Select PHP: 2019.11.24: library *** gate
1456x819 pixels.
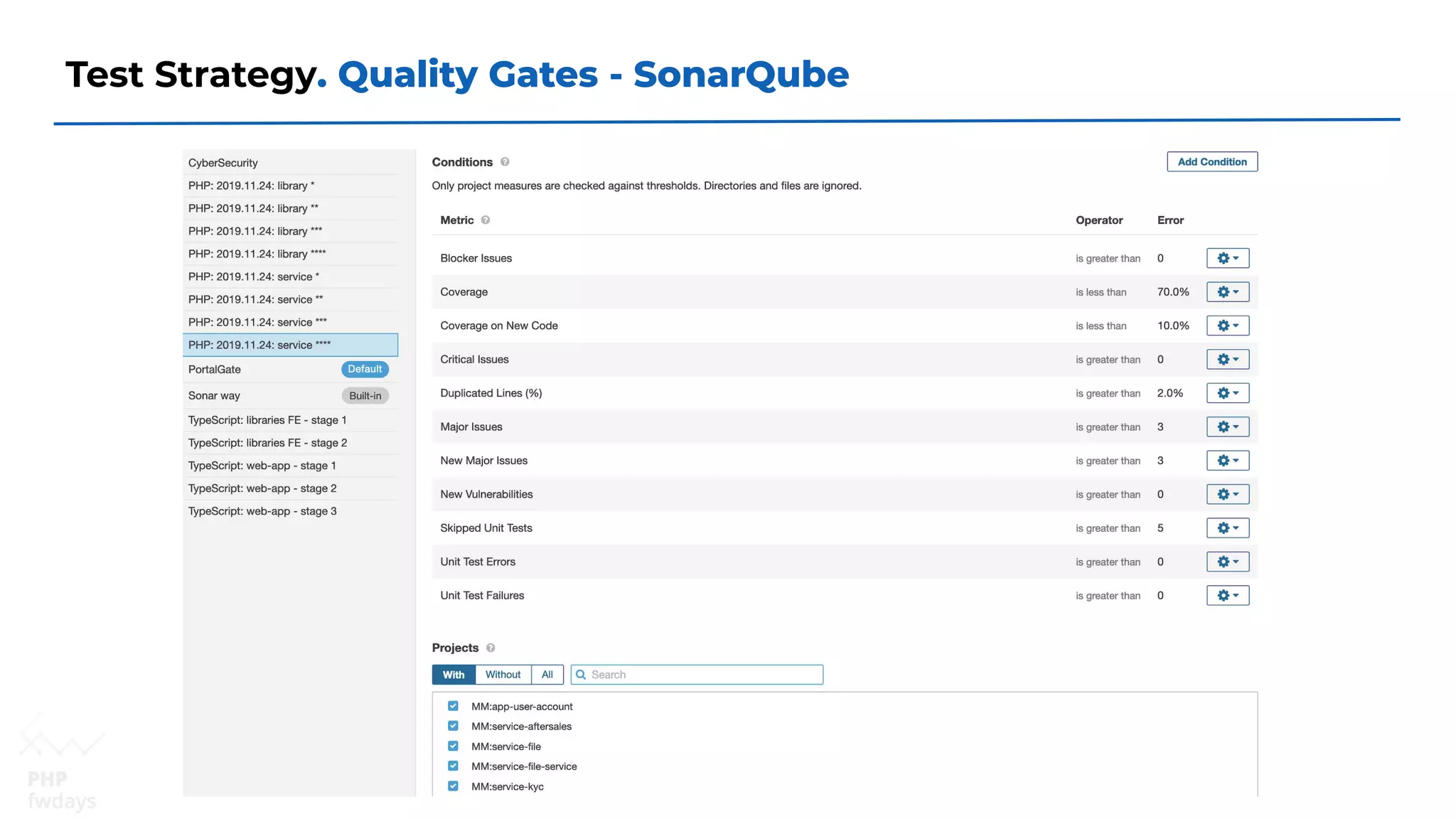pos(290,231)
